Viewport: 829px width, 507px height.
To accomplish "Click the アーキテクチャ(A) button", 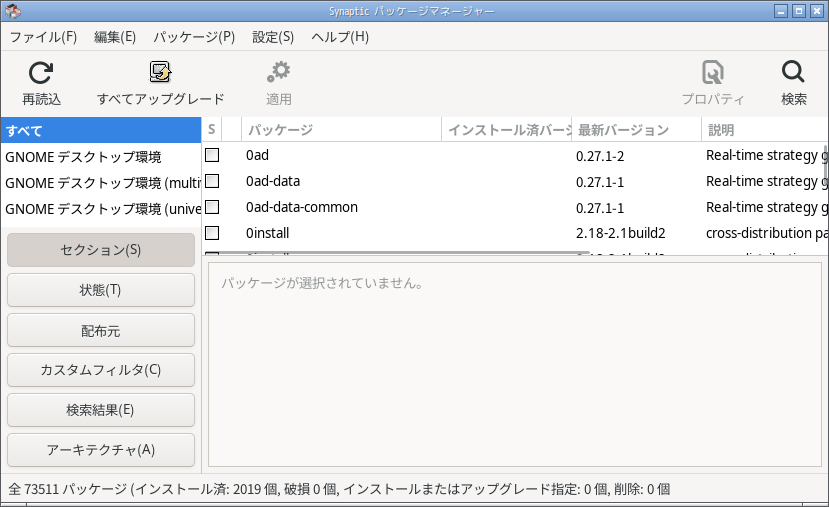I will point(100,450).
